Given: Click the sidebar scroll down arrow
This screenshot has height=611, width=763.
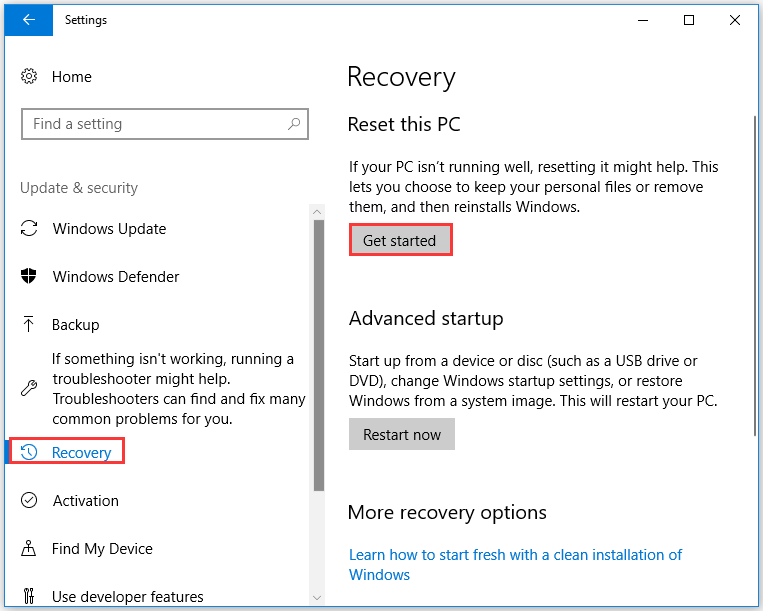Looking at the screenshot, I should coord(317,597).
